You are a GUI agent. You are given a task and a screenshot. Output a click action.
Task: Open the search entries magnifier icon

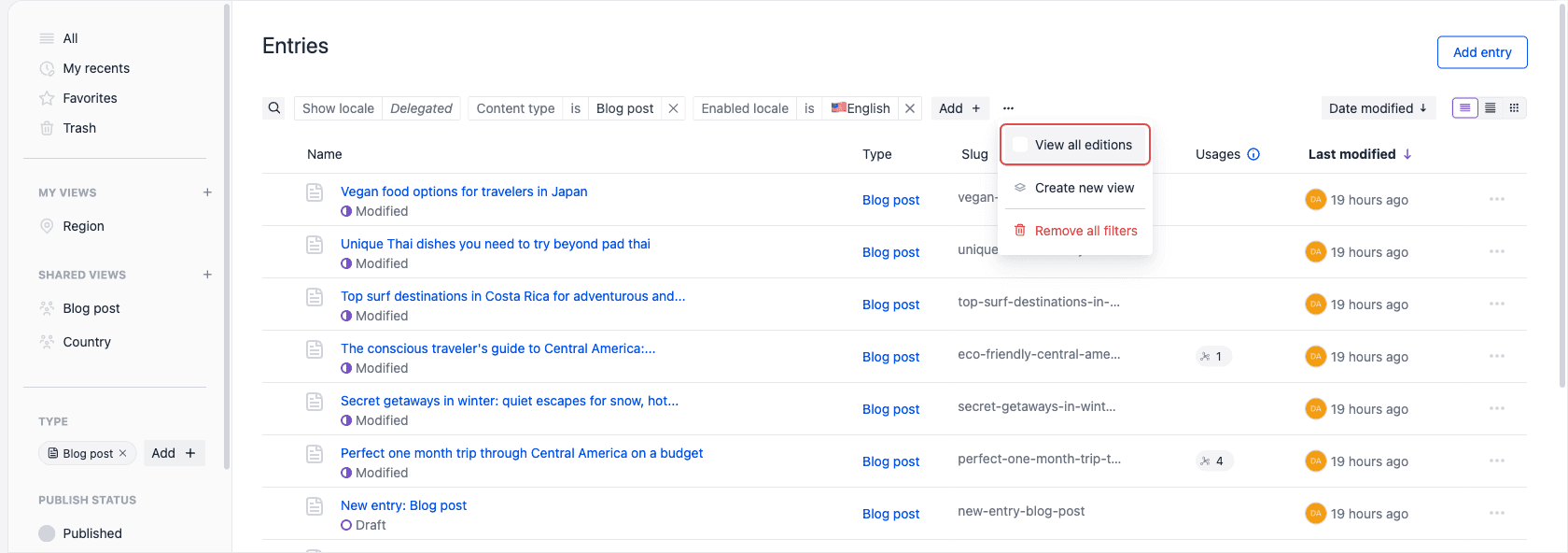[274, 108]
